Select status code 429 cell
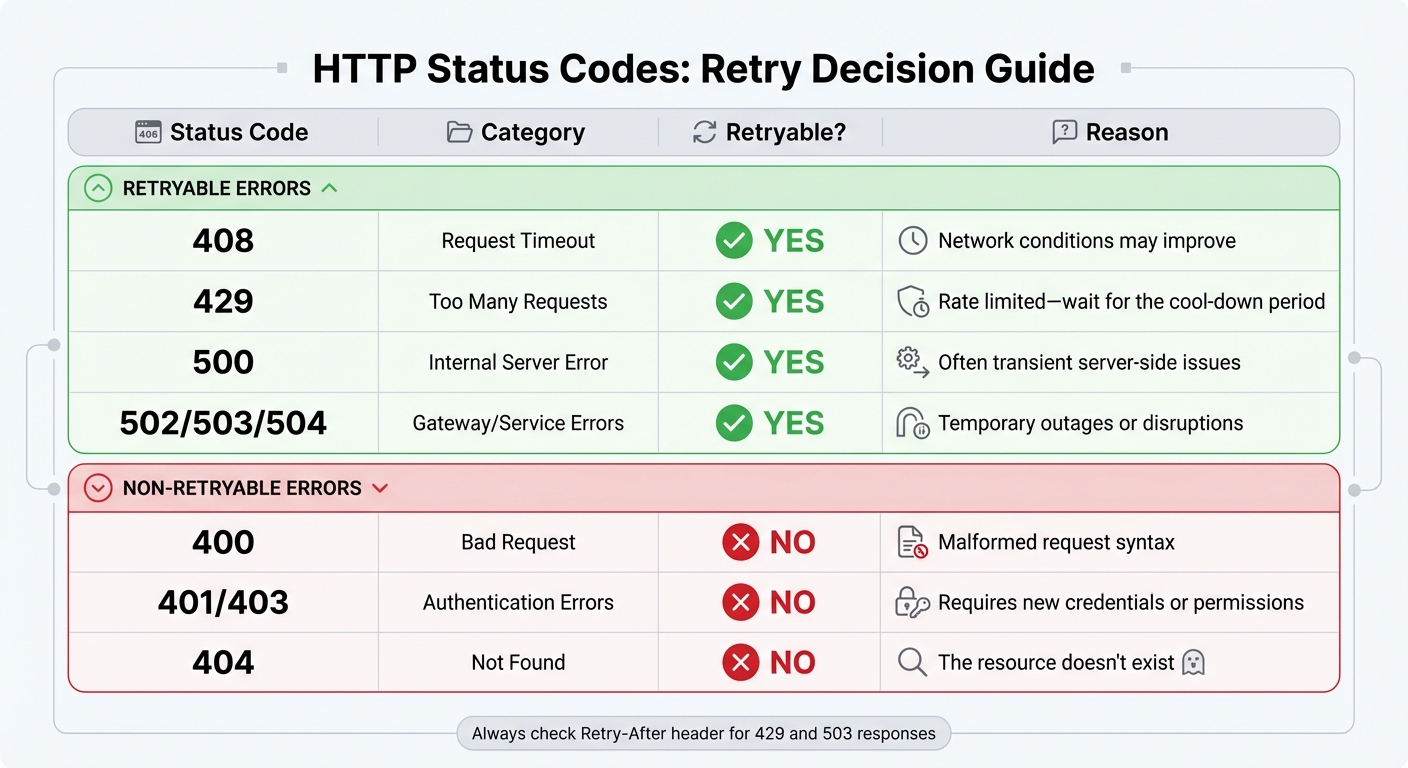 point(223,302)
